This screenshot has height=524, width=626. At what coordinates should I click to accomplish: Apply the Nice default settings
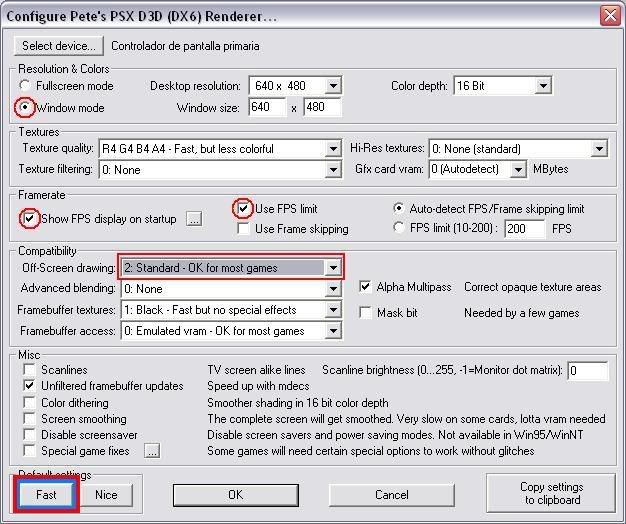106,494
